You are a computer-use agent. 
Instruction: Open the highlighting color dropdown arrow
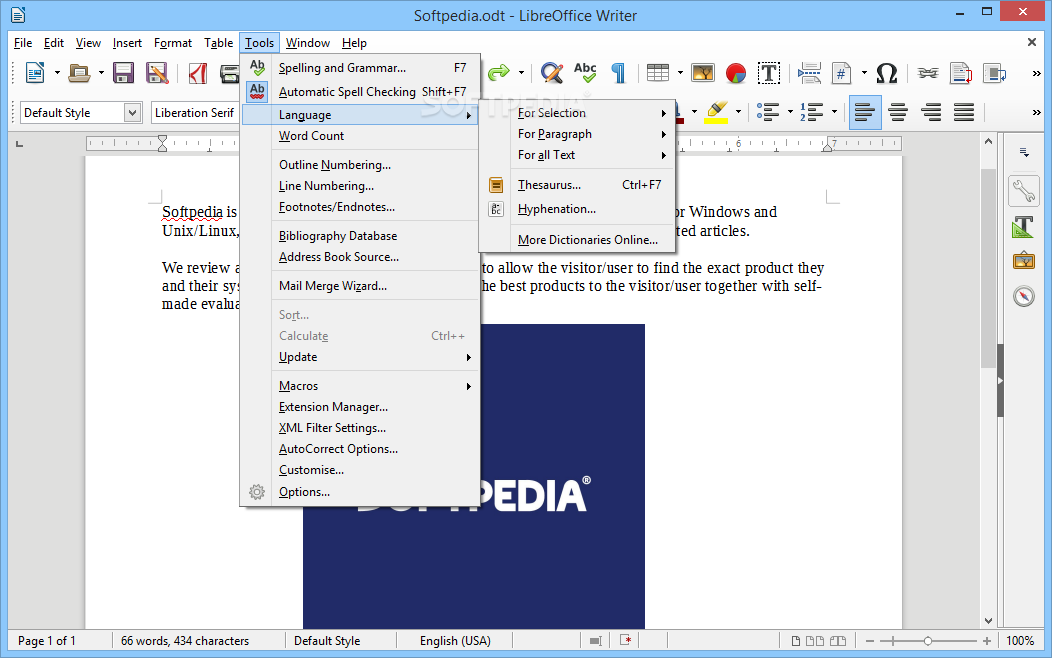[738, 111]
